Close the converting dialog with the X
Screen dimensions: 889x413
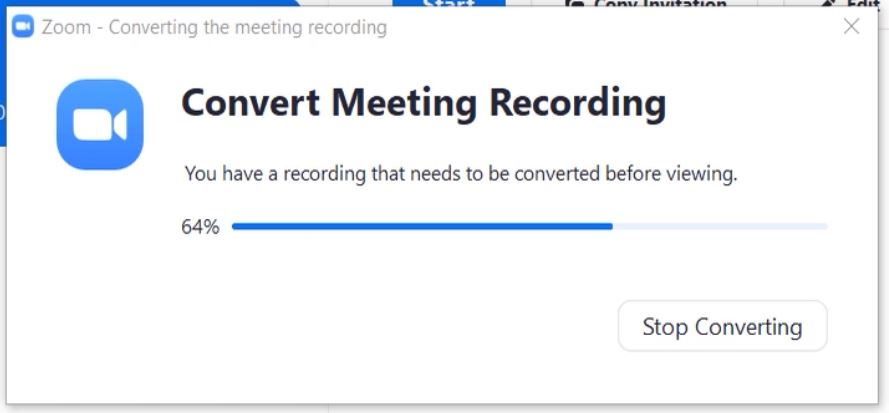click(851, 26)
